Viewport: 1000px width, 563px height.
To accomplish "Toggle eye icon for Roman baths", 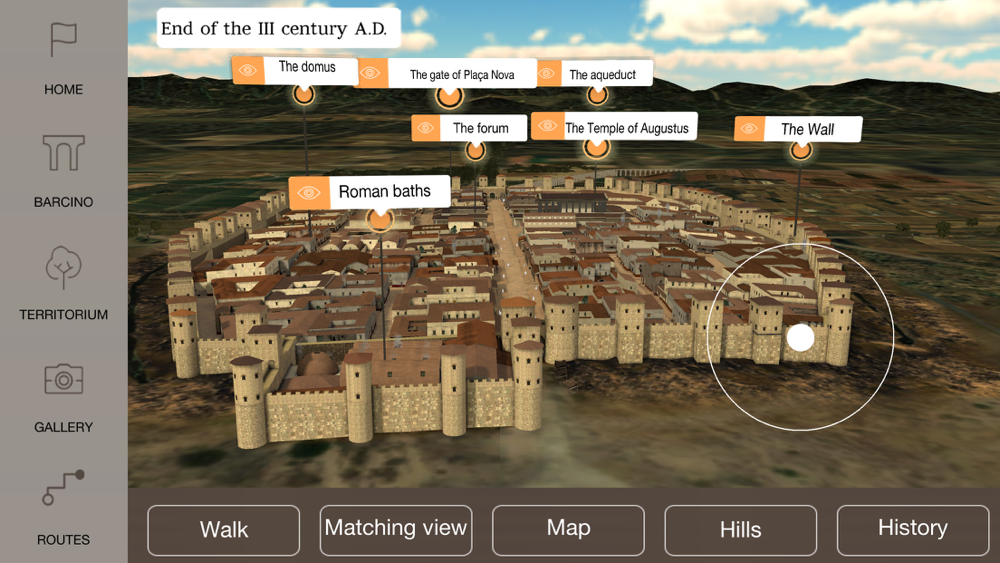I will (x=309, y=193).
